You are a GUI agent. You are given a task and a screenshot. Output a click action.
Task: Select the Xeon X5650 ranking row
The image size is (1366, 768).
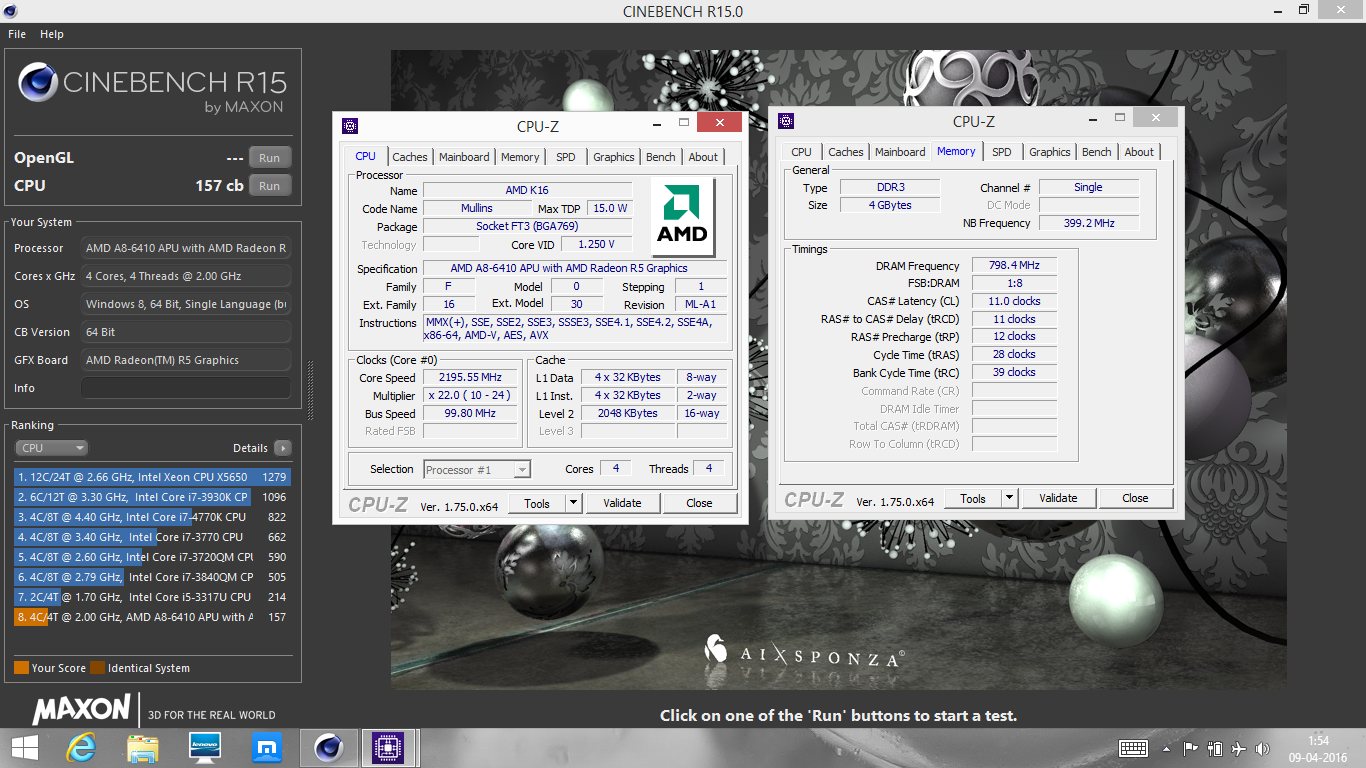point(152,477)
